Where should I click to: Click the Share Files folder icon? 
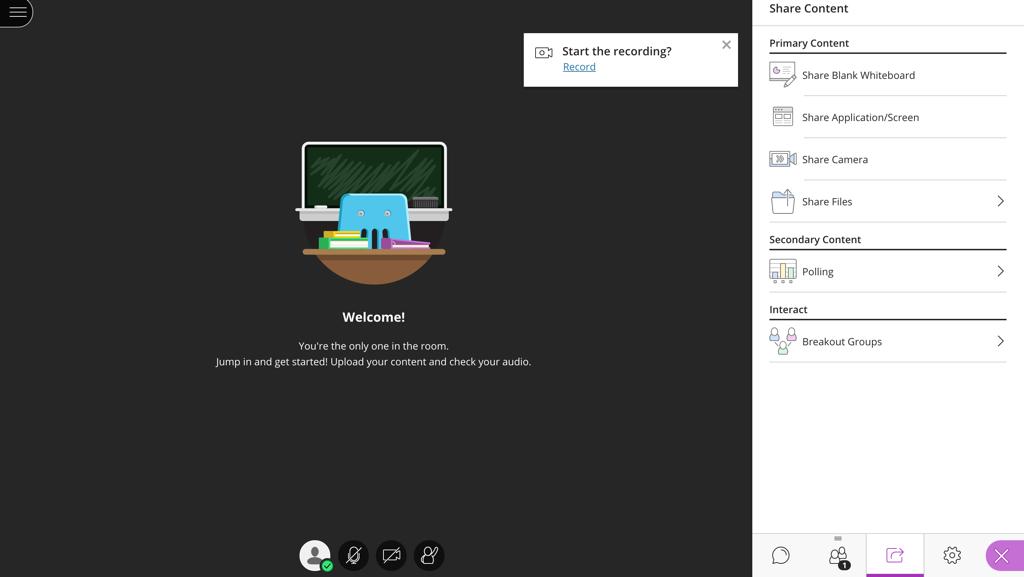tap(782, 201)
